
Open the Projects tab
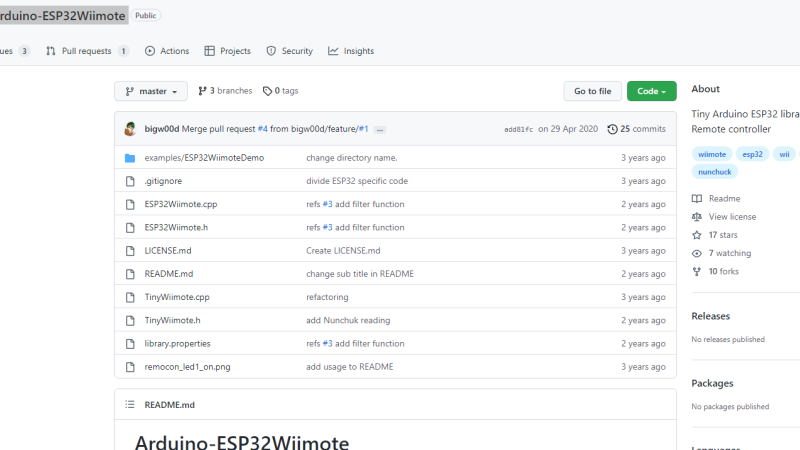pos(228,51)
